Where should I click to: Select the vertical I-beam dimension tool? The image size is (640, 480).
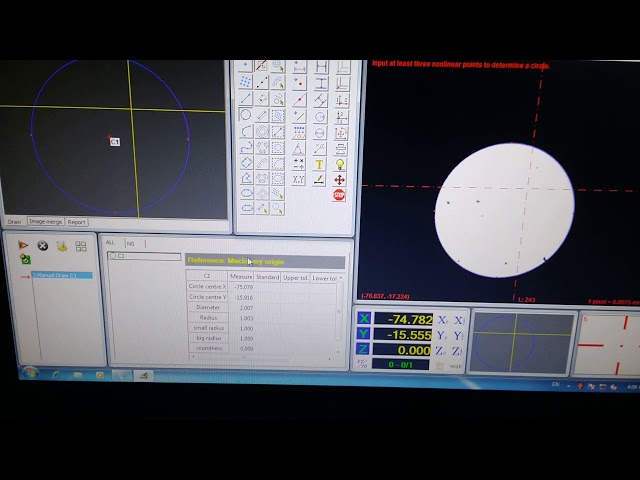[321, 84]
